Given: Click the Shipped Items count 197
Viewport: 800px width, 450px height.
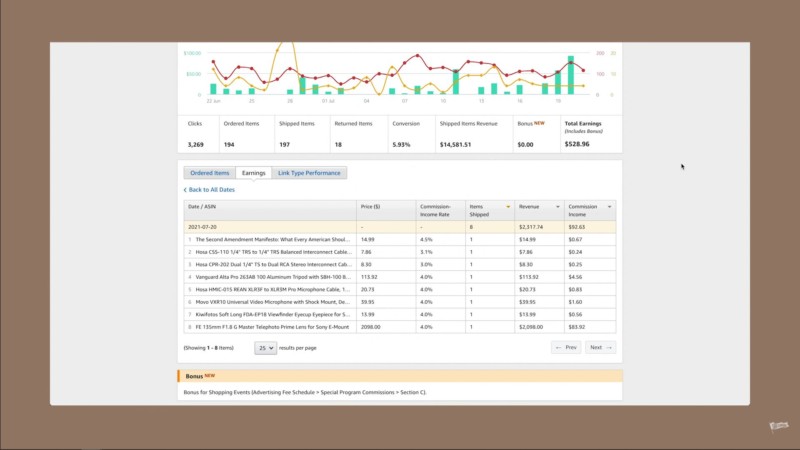Looking at the screenshot, I should pos(284,145).
